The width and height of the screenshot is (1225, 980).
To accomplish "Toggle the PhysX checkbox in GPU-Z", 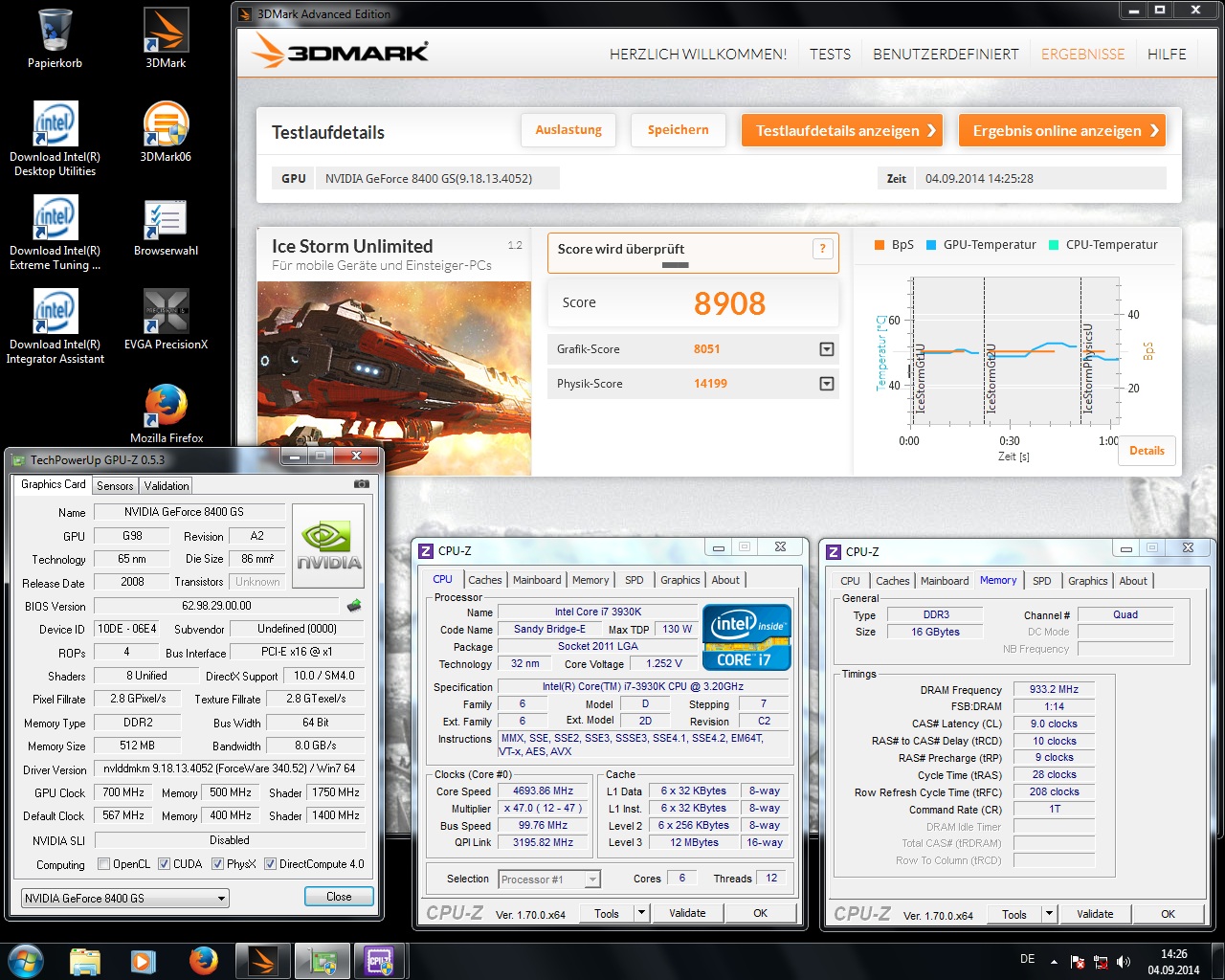I will pyautogui.click(x=217, y=863).
